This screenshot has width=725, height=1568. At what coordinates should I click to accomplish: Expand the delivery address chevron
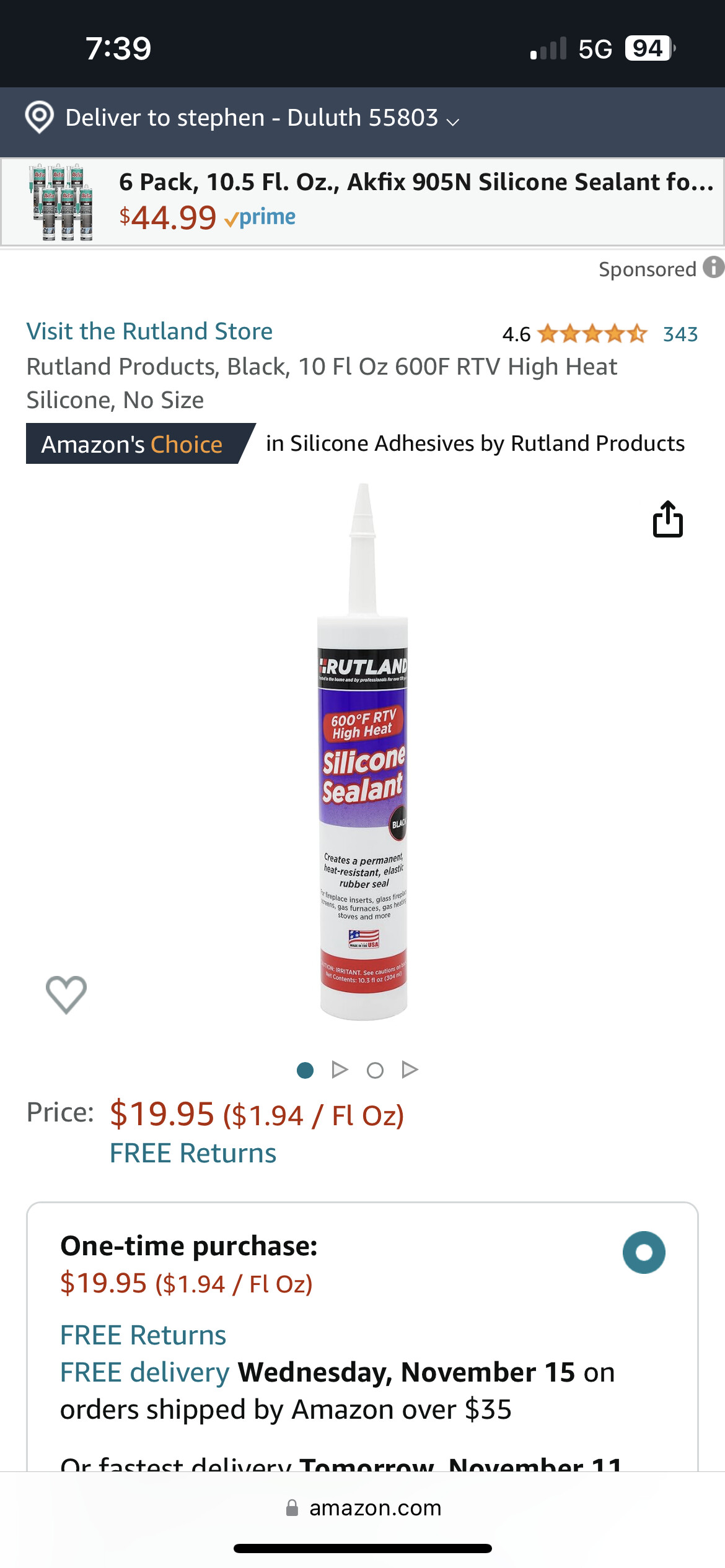coord(453,121)
